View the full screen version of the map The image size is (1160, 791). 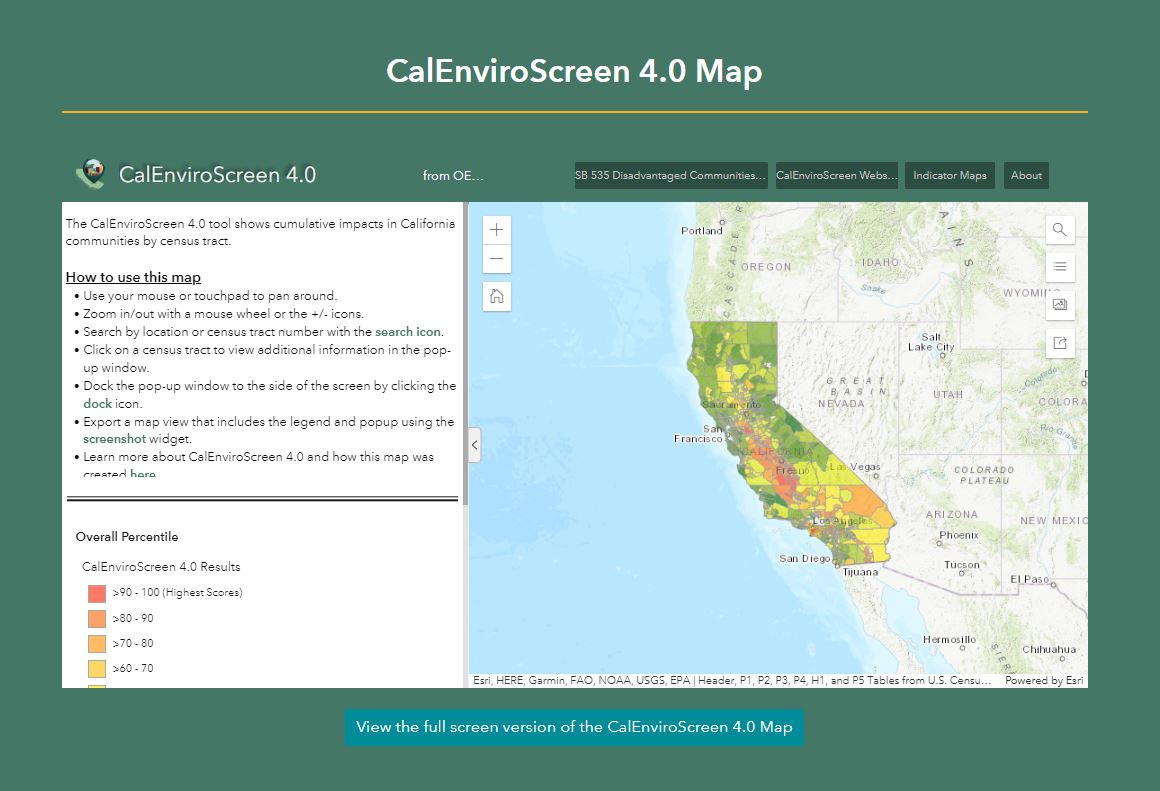574,727
